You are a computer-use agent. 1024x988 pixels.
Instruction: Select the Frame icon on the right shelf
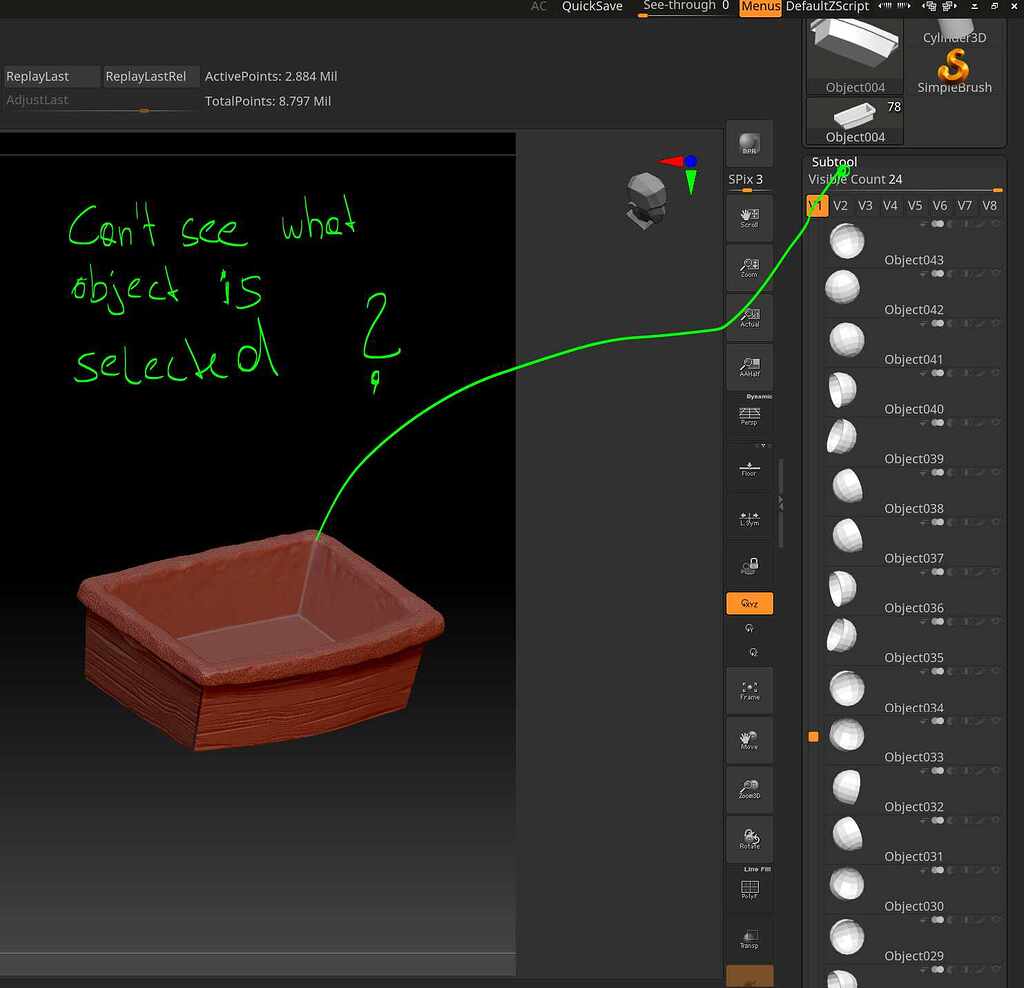coord(749,690)
